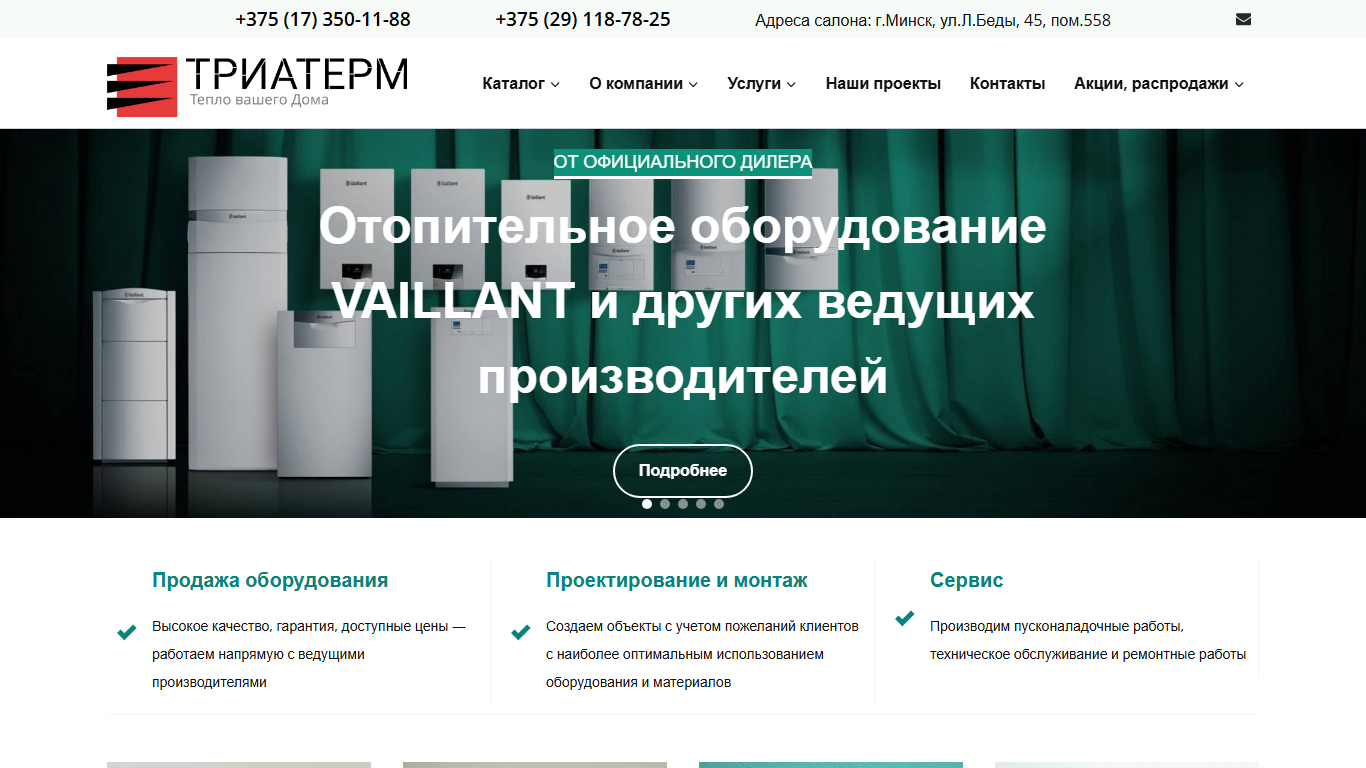1366x768 pixels.
Task: Click the ОТ ОФИЦИАЛЬНОГО ДИЛЕРА label
Action: click(x=683, y=161)
